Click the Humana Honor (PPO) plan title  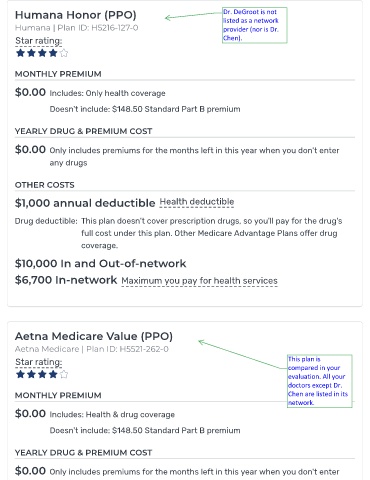pyautogui.click(x=76, y=15)
